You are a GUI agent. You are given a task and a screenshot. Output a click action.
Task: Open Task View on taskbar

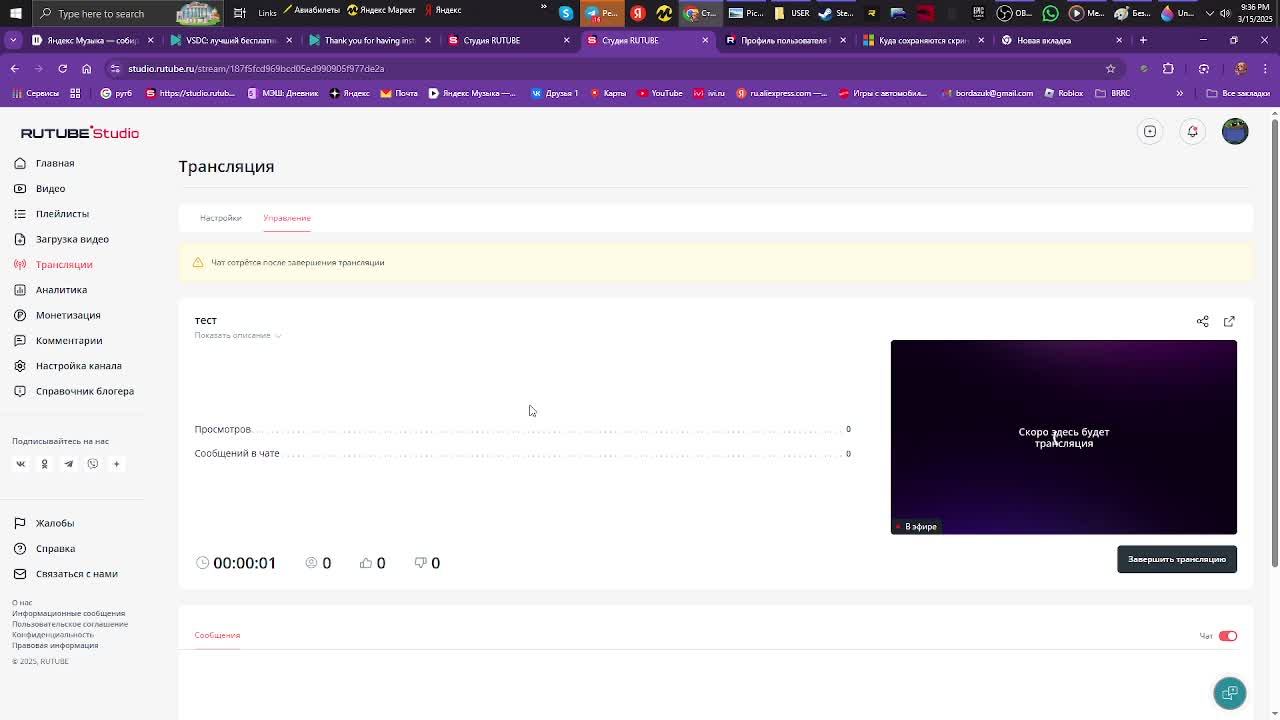240,13
